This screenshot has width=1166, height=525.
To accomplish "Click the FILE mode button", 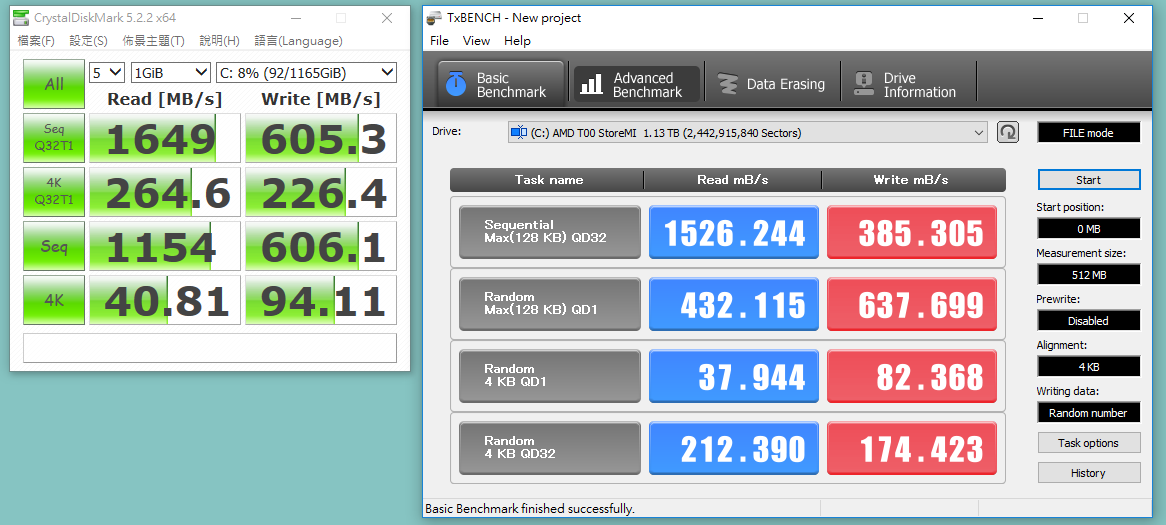I will tap(1089, 132).
